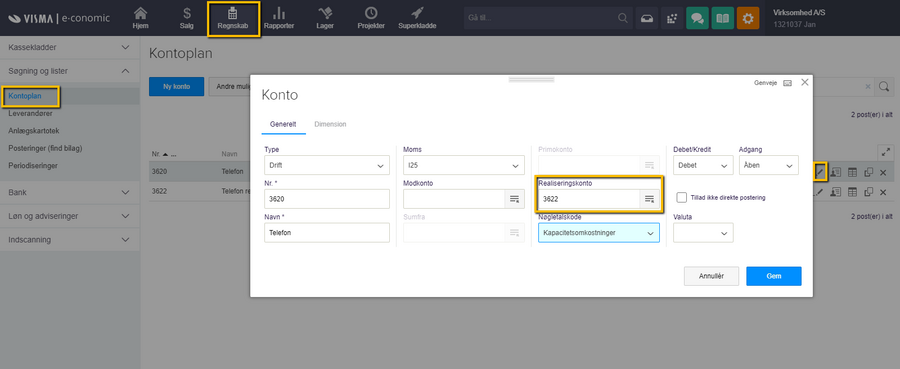The image size is (900, 369).
Task: Open table icon for account 3622
Action: [x=853, y=192]
